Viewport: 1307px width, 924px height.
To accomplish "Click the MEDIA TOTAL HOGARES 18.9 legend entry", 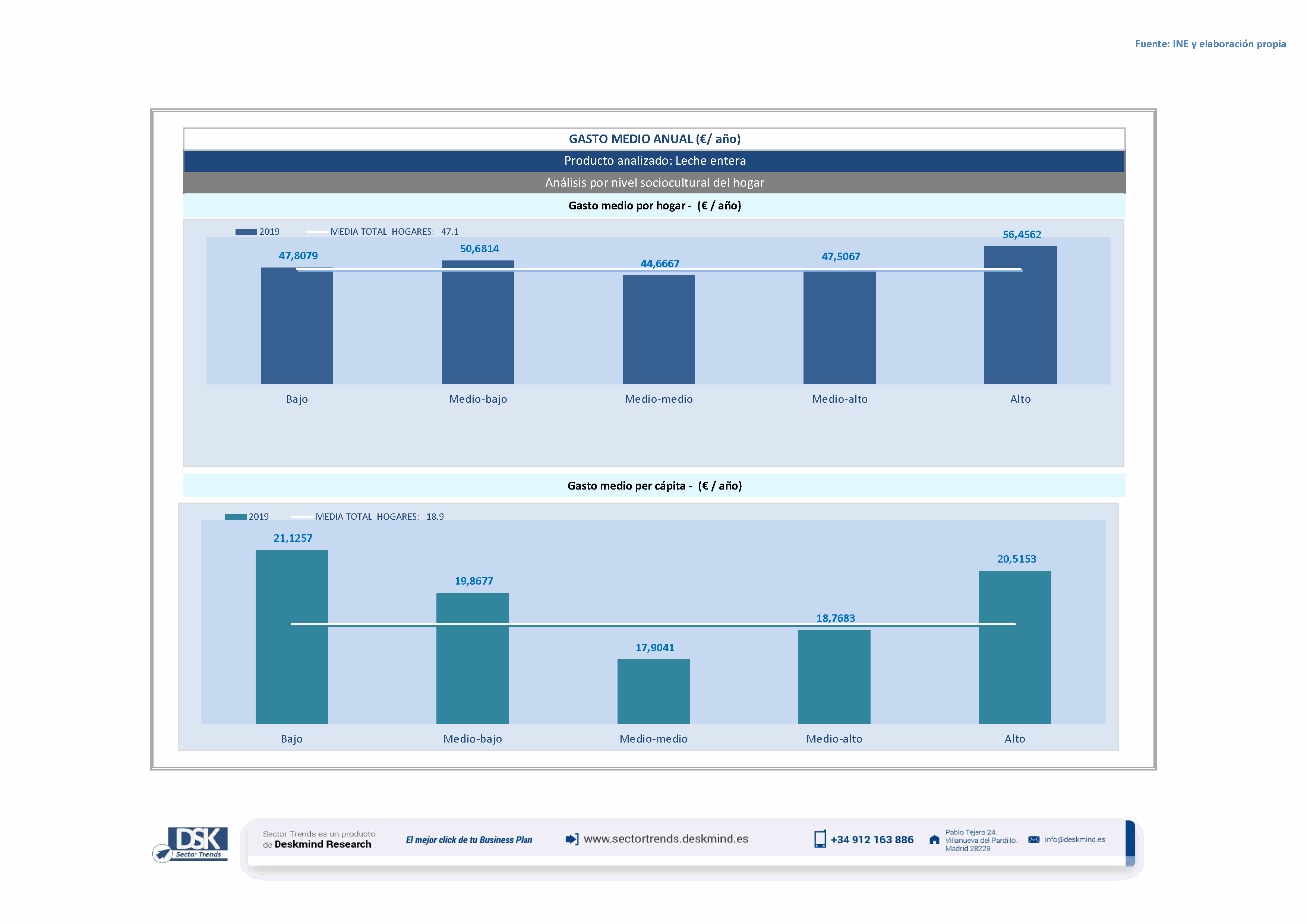I will point(379,517).
